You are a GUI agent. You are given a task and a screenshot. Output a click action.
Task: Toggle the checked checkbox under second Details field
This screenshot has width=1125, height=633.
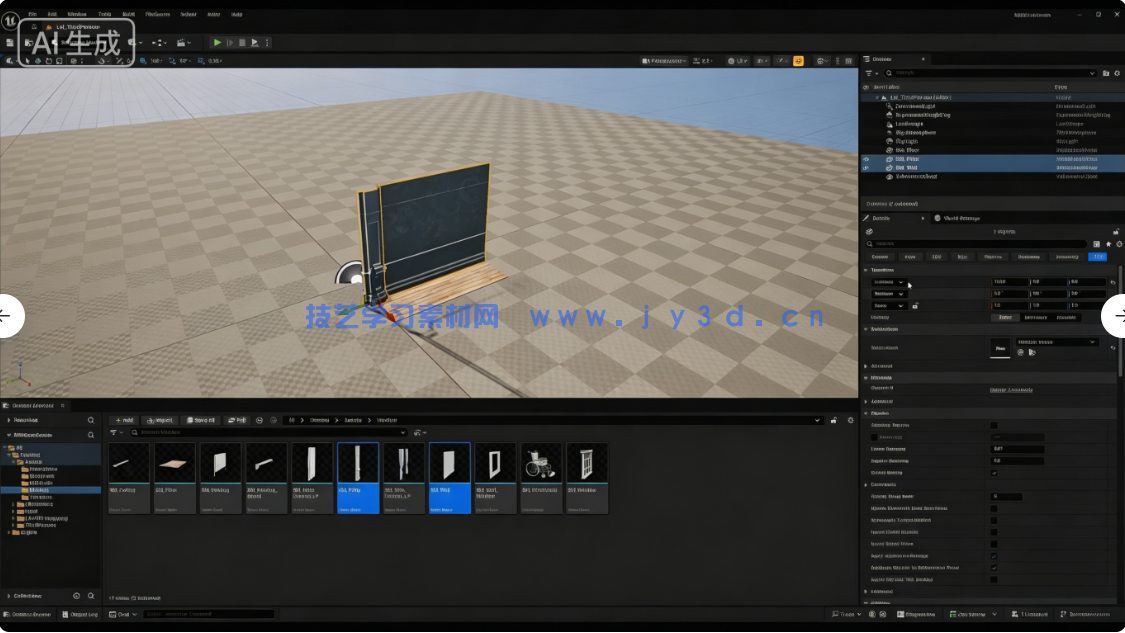pos(993,473)
